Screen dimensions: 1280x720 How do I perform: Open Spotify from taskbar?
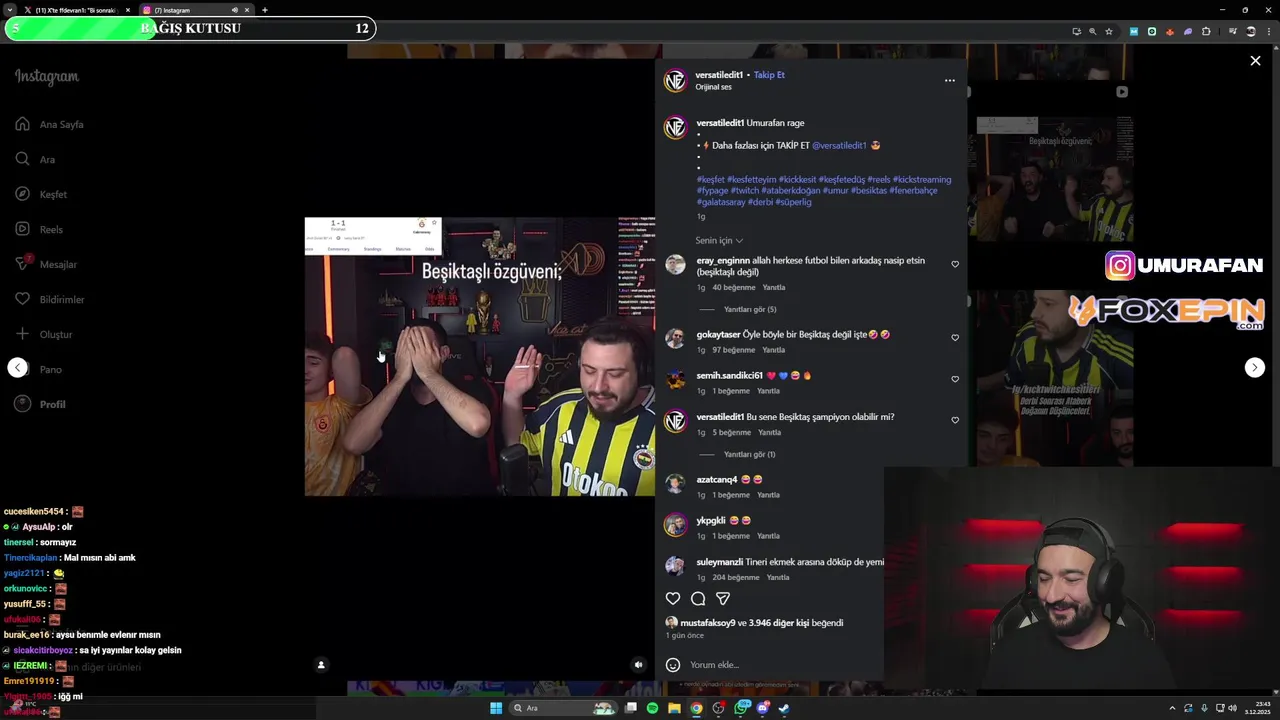click(652, 708)
